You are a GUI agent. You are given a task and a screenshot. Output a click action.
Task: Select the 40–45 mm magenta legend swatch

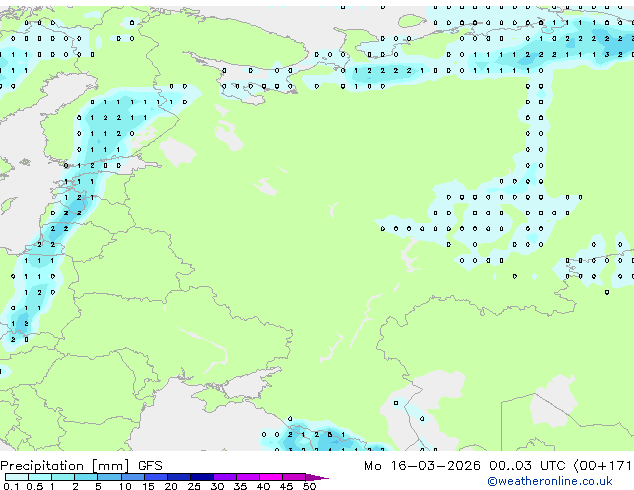pos(271,477)
